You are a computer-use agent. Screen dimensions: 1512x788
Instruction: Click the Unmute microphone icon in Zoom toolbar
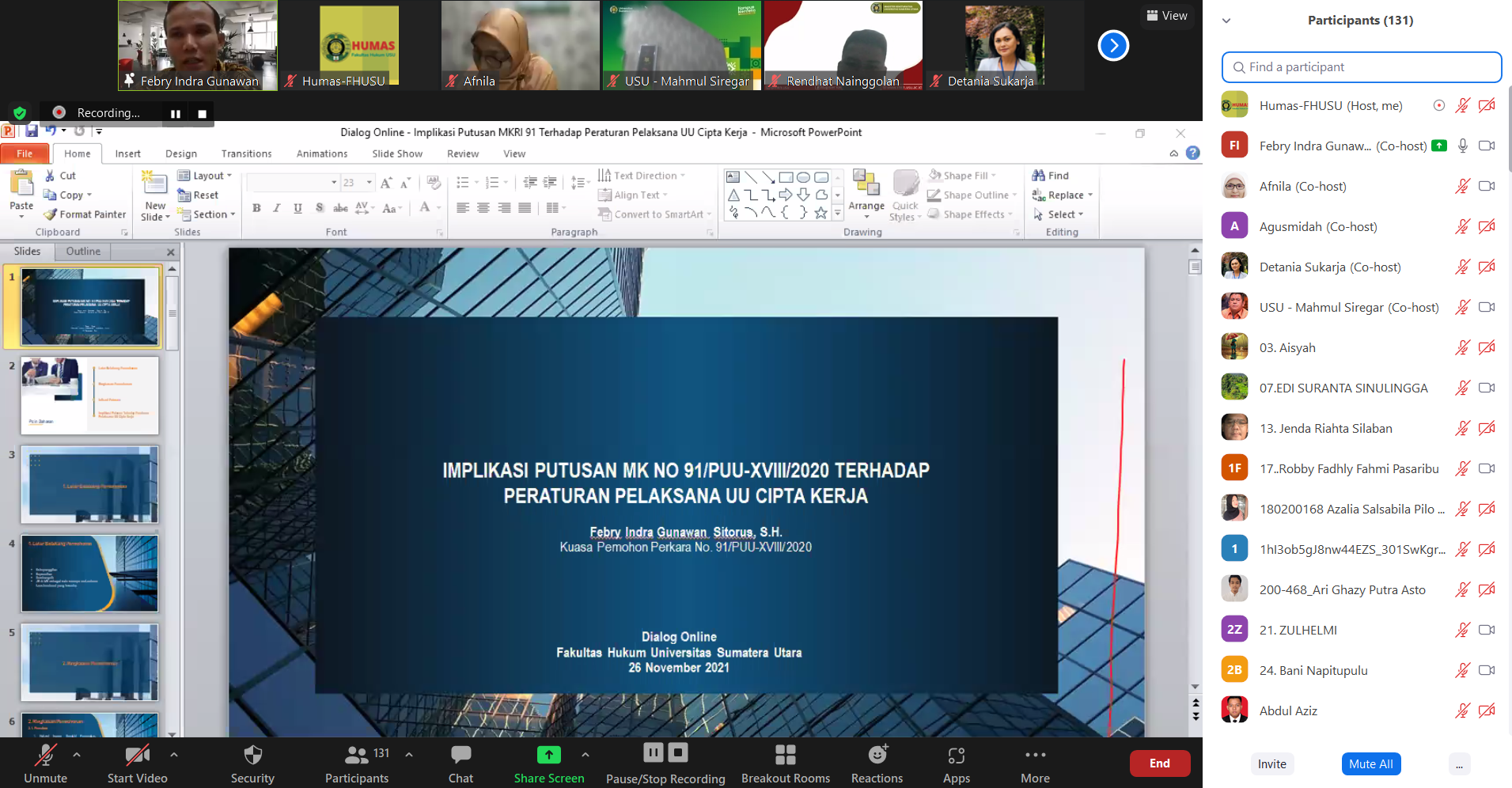pos(46,756)
